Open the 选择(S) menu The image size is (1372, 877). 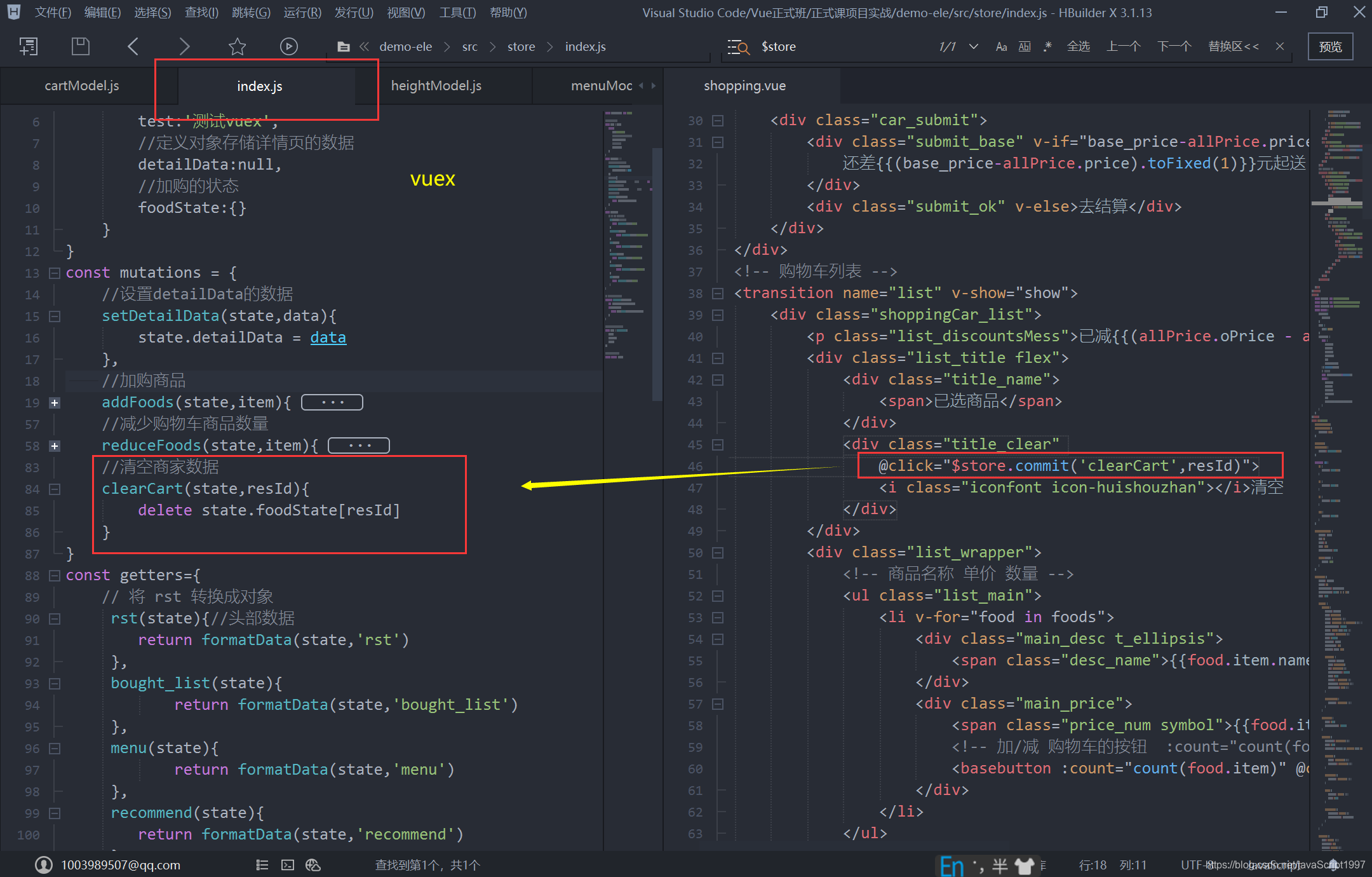[x=153, y=13]
